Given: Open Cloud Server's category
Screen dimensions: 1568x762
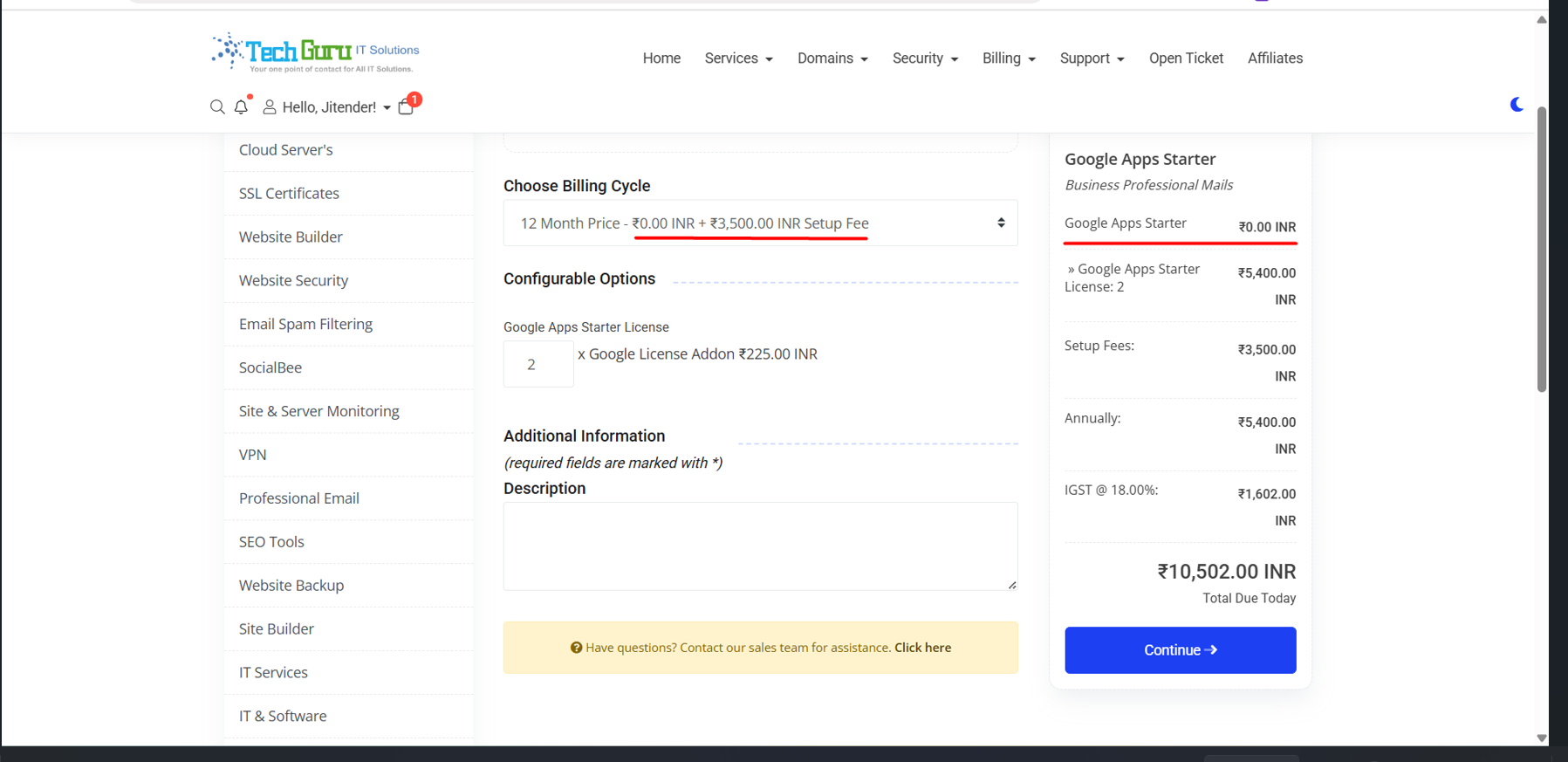Looking at the screenshot, I should coord(285,150).
